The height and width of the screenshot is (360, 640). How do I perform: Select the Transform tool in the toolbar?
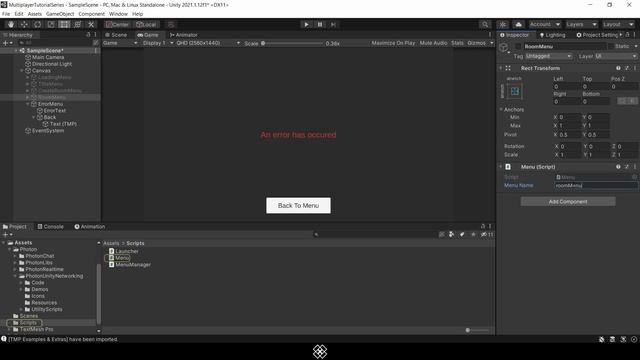78,24
